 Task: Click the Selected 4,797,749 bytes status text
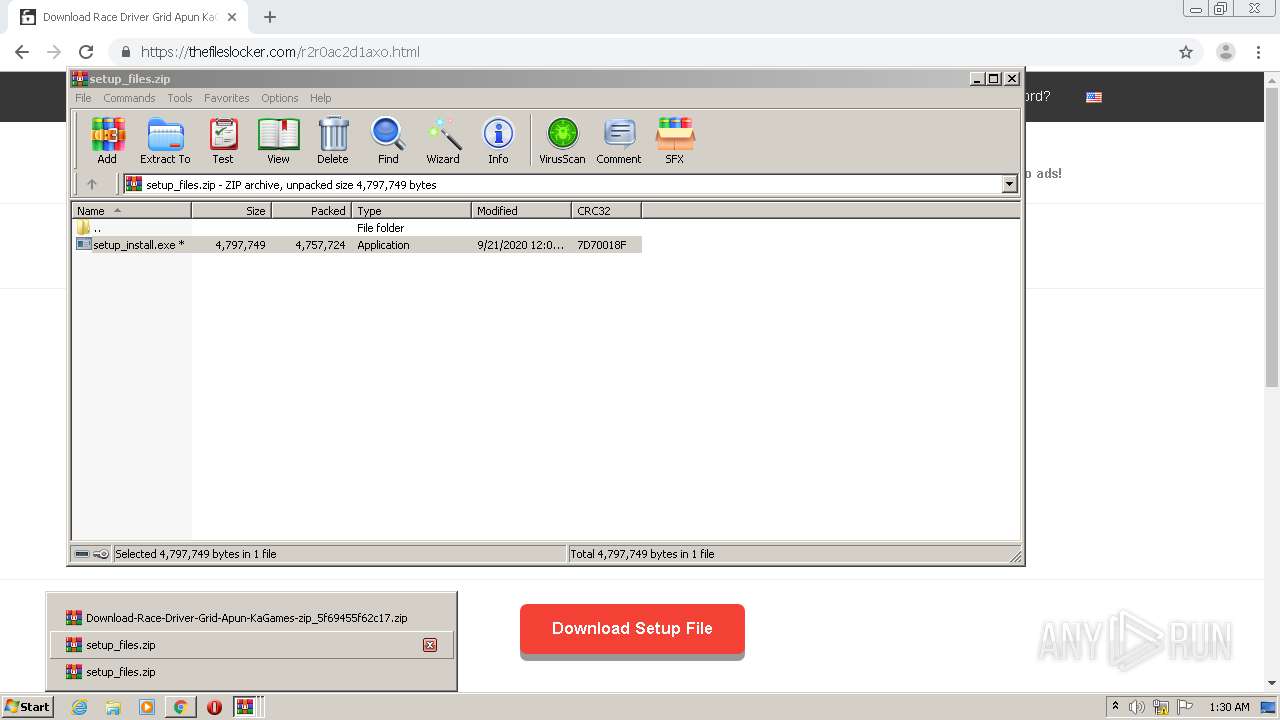tap(196, 554)
